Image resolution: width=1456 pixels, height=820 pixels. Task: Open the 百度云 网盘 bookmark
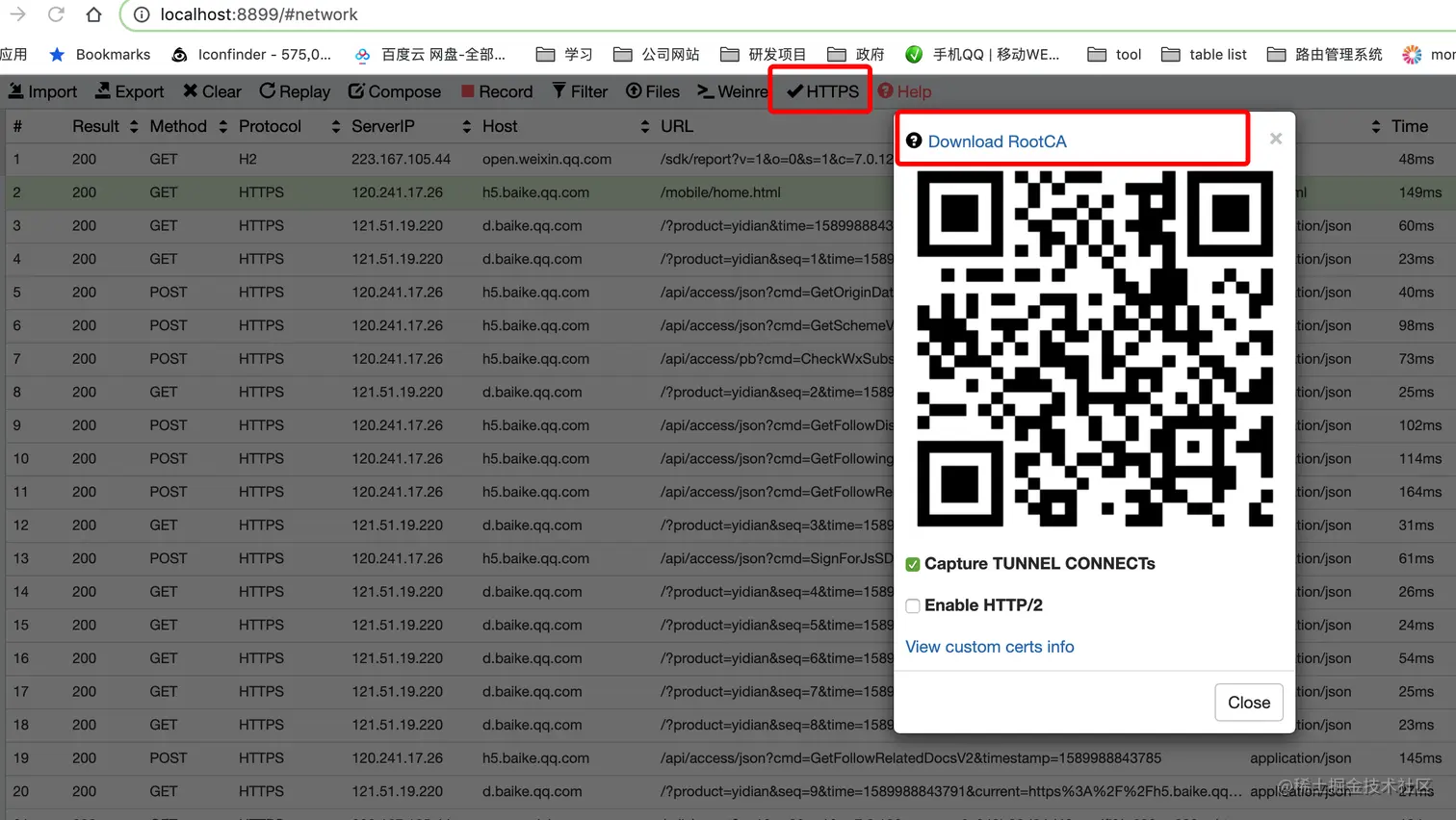(x=430, y=55)
